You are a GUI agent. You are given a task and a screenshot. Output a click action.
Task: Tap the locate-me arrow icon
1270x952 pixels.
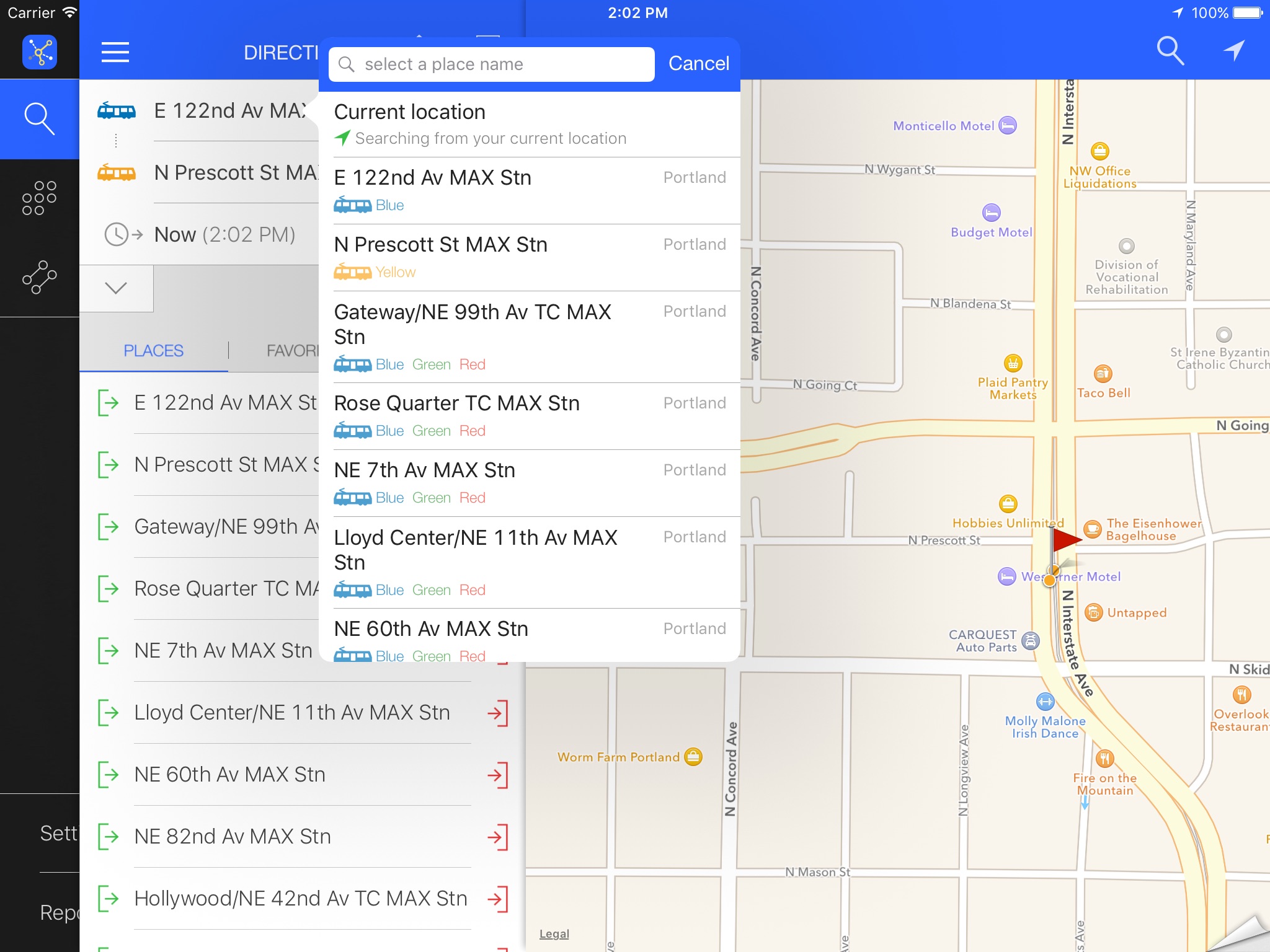click(x=1234, y=51)
